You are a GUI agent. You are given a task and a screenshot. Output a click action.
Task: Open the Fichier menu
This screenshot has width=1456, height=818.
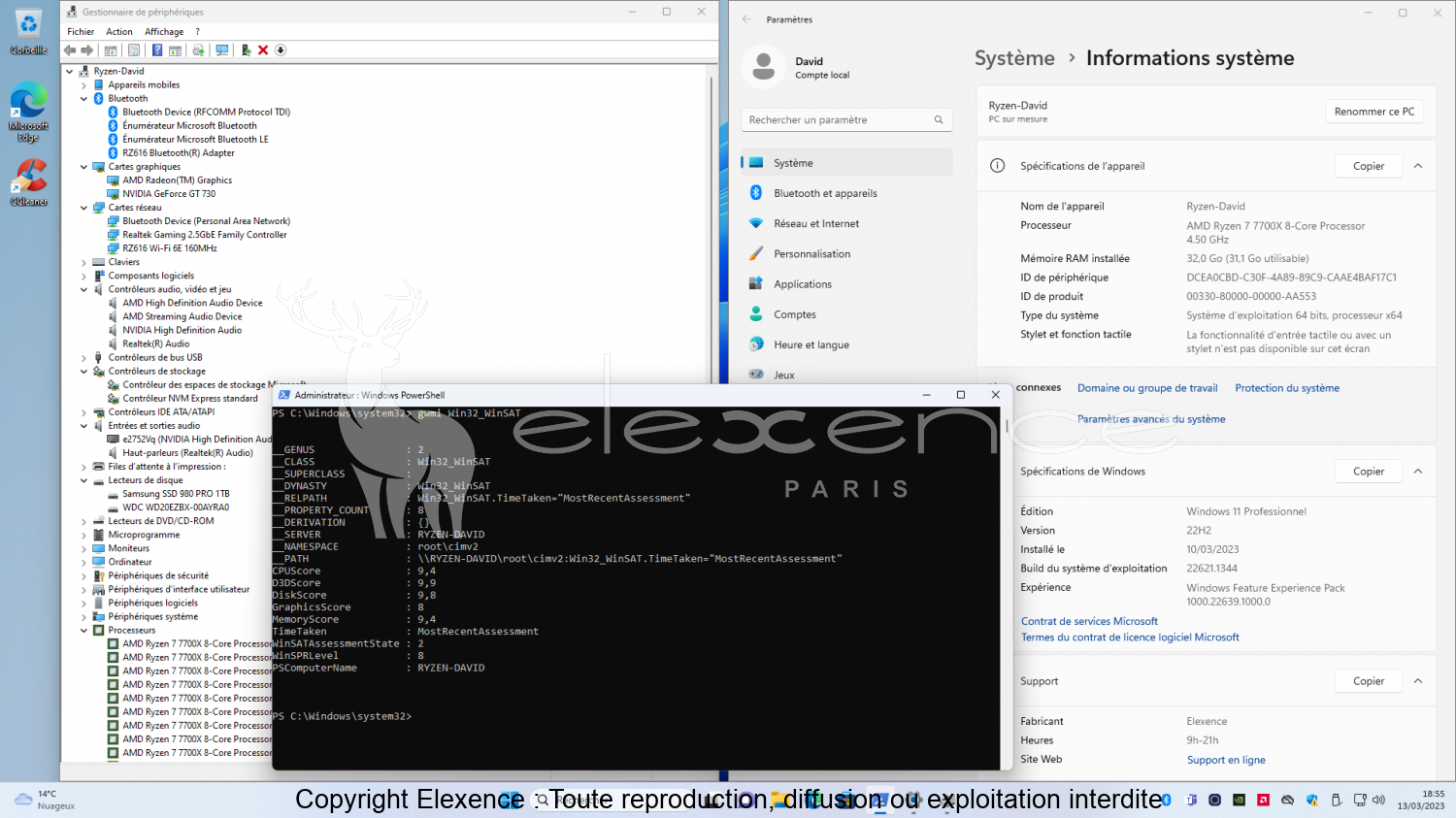81,32
